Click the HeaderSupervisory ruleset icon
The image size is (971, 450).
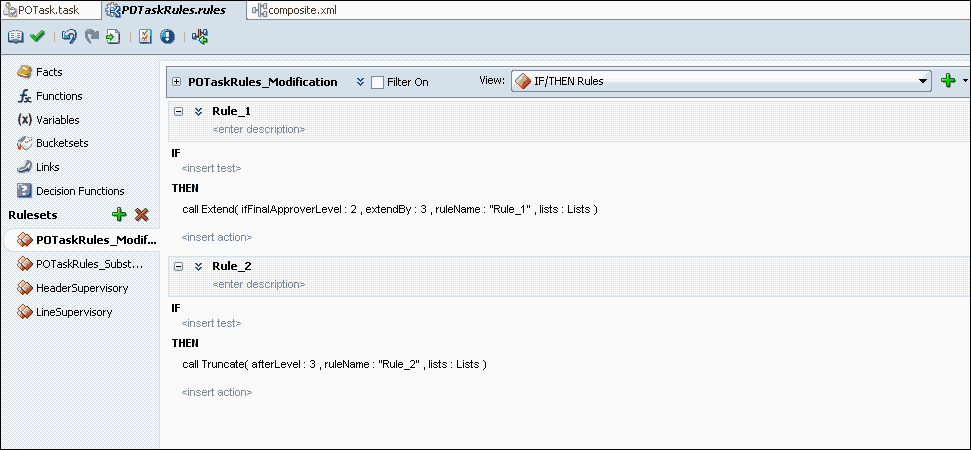click(x=24, y=288)
